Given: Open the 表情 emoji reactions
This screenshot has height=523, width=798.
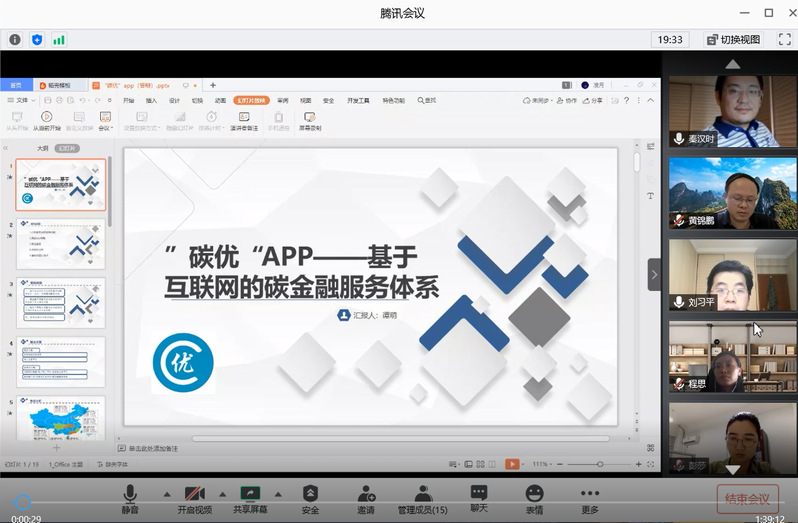Looking at the screenshot, I should tap(535, 496).
